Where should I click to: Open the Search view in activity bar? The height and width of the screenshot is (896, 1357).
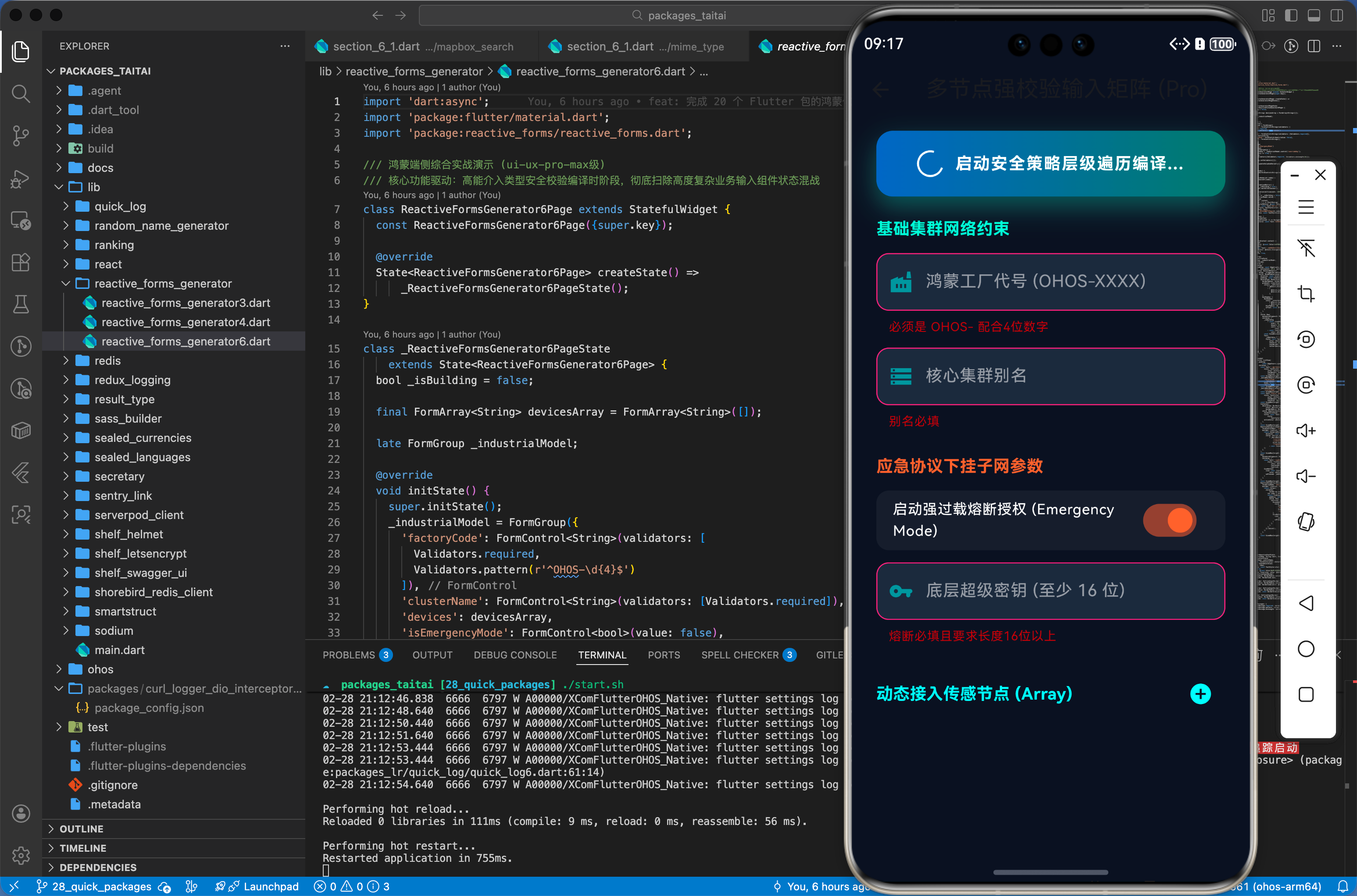[21, 93]
